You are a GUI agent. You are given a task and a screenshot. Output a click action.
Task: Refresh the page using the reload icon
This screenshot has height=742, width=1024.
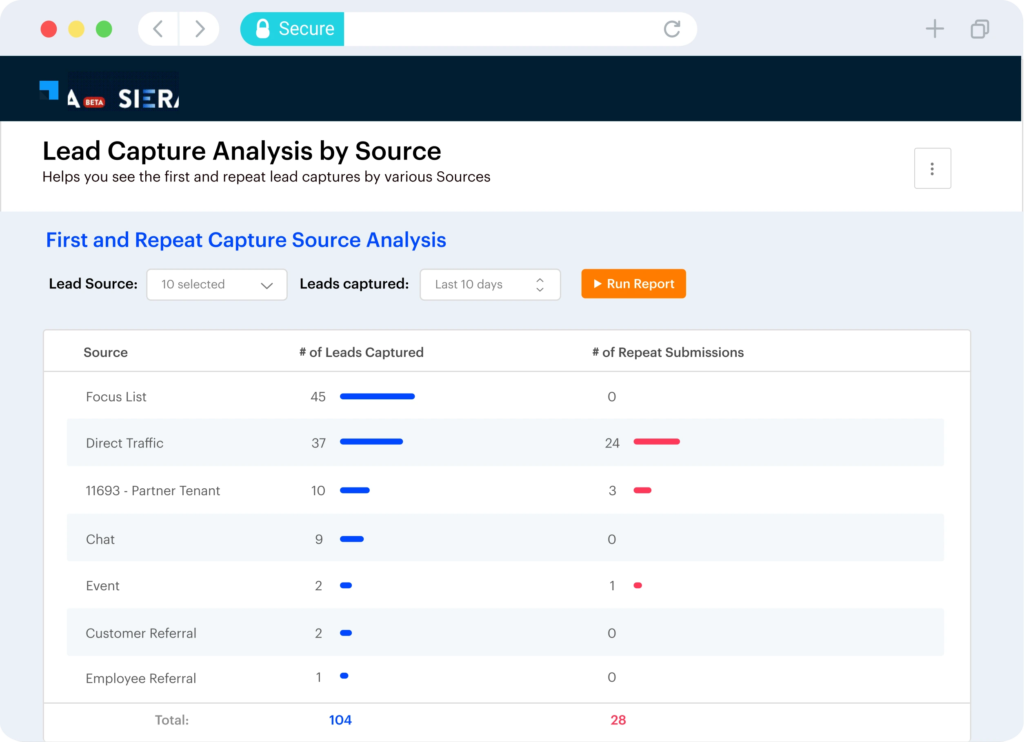click(671, 28)
